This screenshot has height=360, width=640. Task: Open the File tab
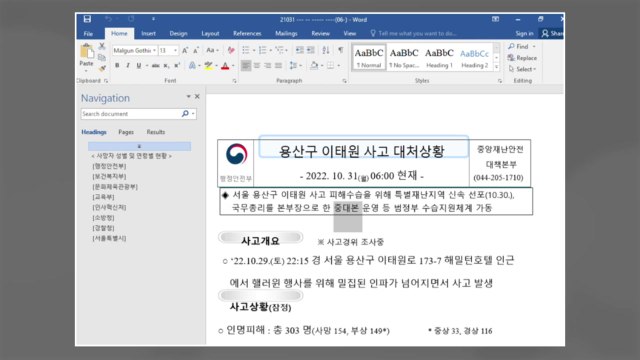[x=88, y=33]
